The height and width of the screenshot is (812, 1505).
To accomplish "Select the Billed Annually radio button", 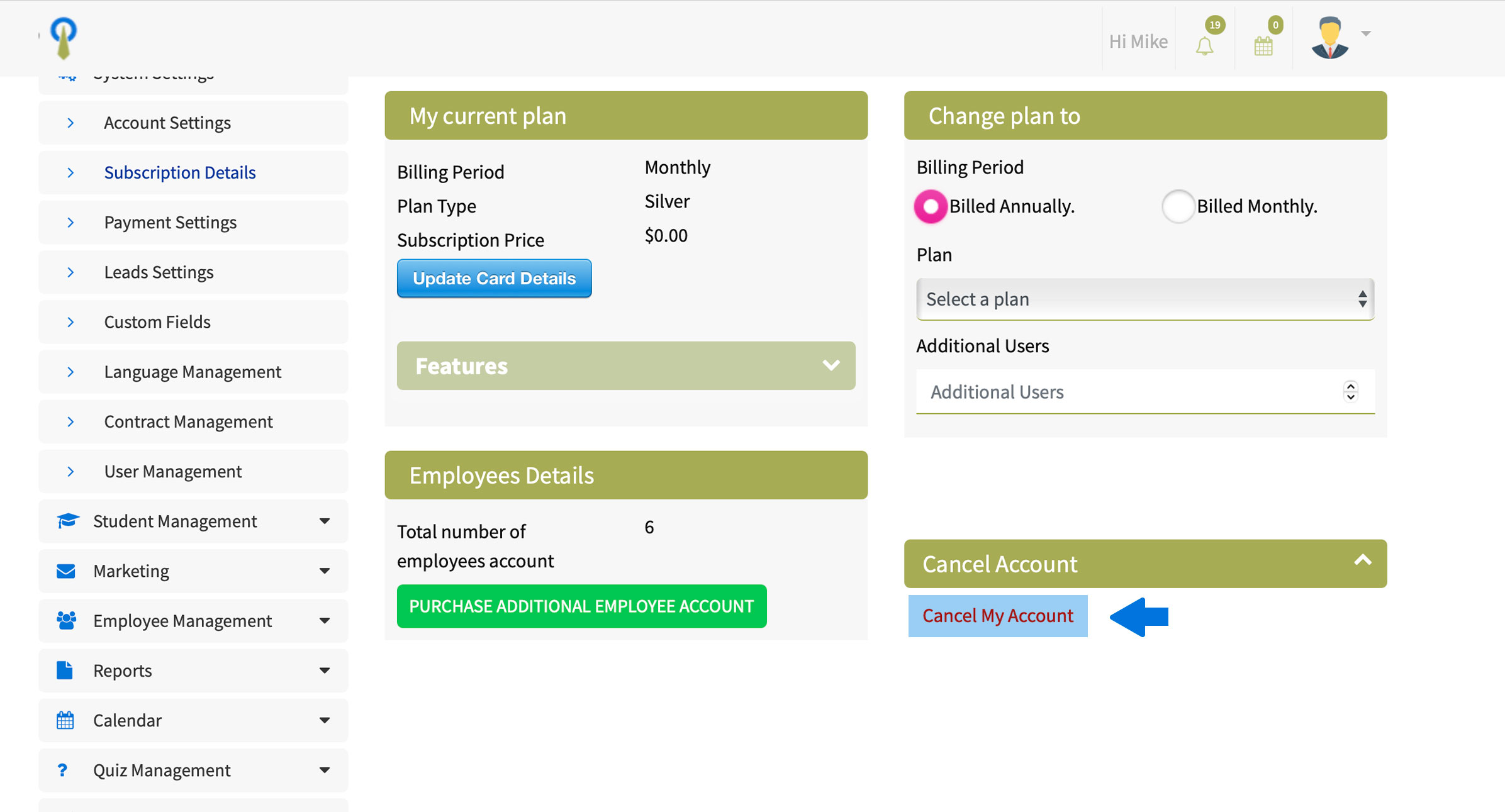I will pyautogui.click(x=931, y=206).
